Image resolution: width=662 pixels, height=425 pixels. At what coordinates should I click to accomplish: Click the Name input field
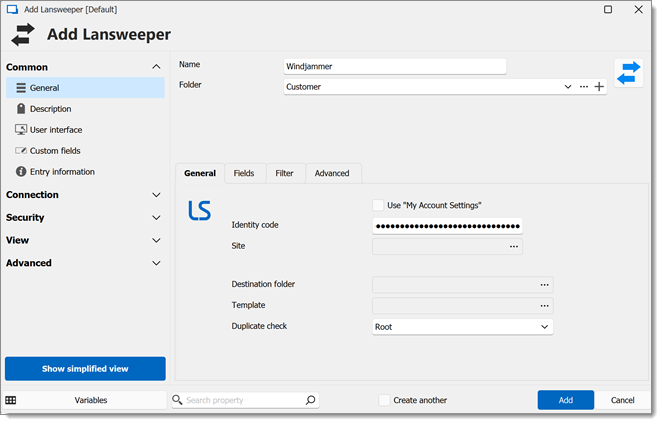click(x=395, y=66)
